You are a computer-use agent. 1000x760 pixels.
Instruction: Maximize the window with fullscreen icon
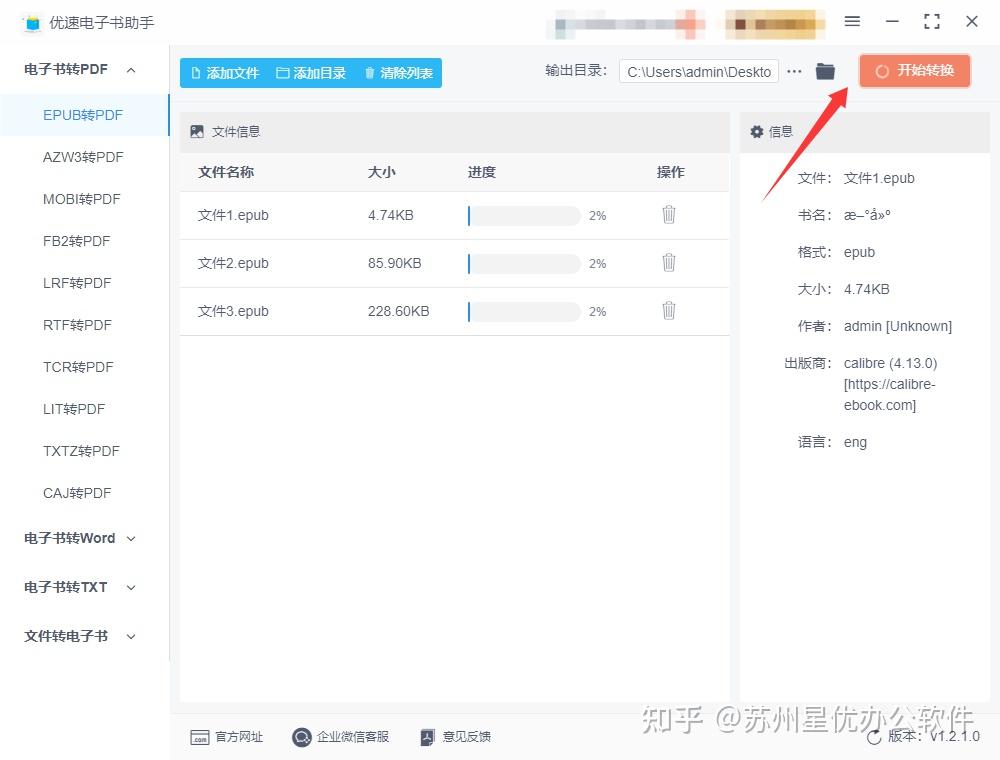(932, 22)
